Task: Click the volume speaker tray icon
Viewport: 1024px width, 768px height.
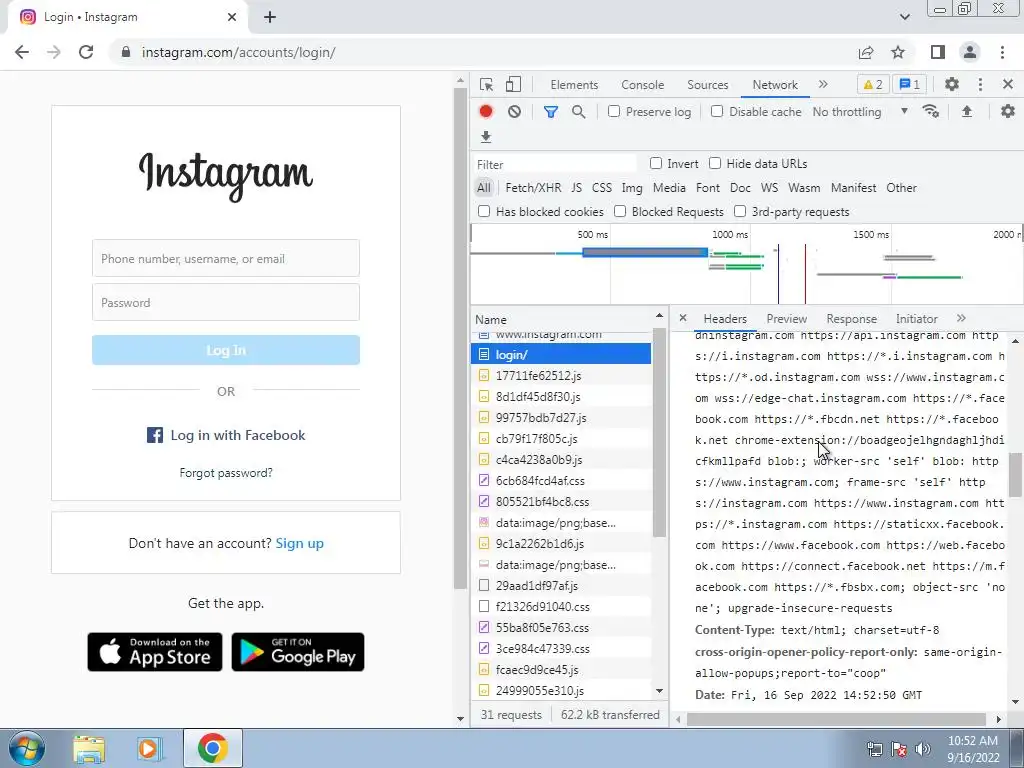Action: coord(923,748)
